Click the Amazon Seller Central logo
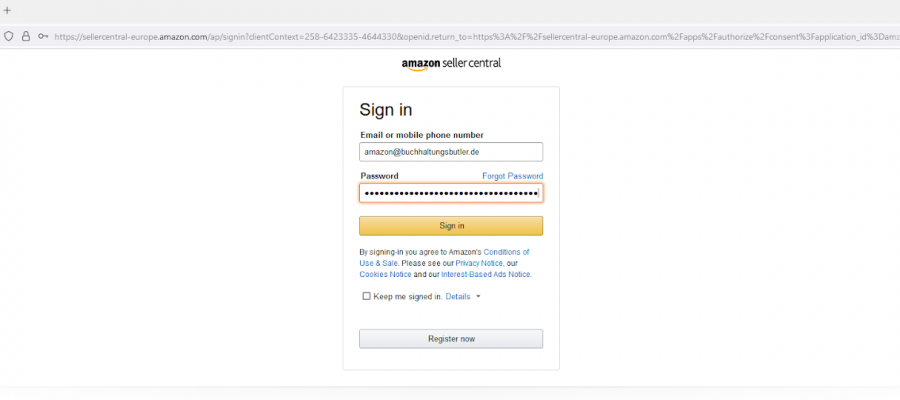Screen dimensions: 900x400 tap(451, 63)
